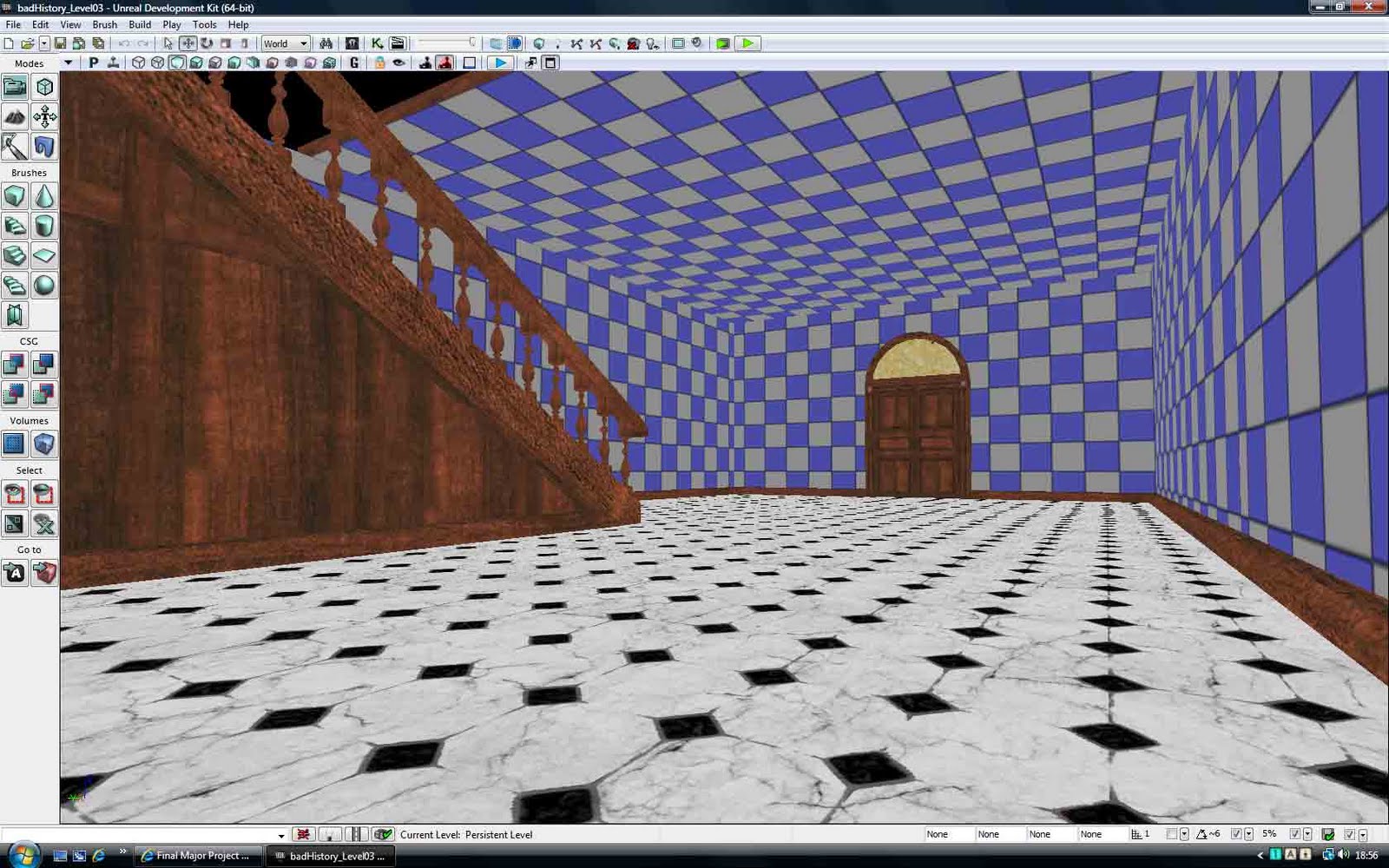
Task: Toggle real-time preview with the eye icon
Action: coord(398,62)
